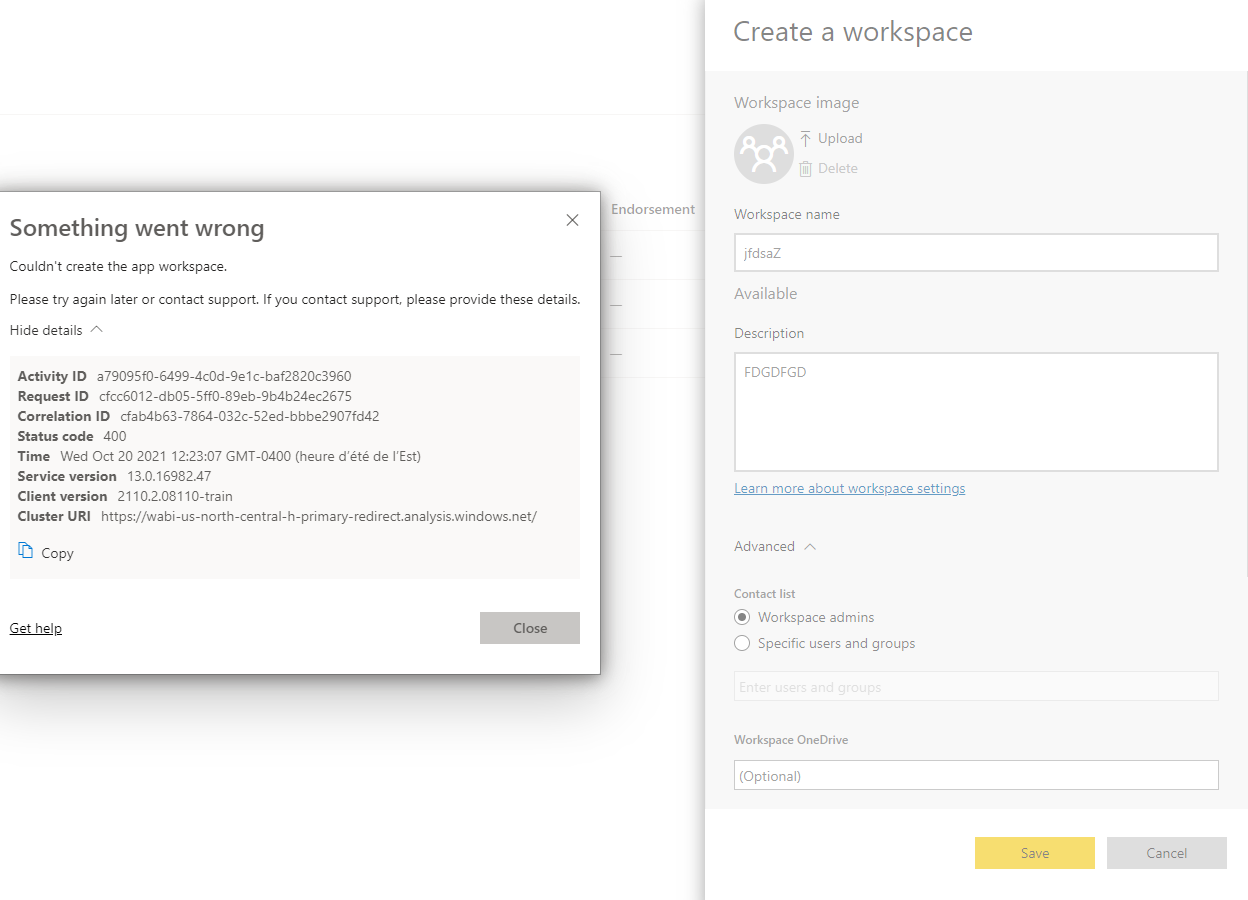Viewport: 1248px width, 900px height.
Task: Select Specific users and groups radio option
Action: click(742, 643)
